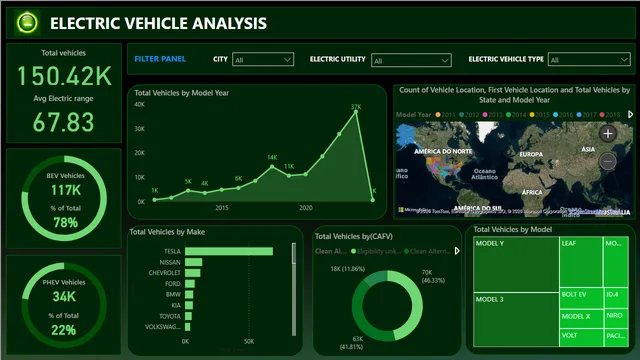Select the 2016 model year legend
This screenshot has width=640, height=360.
[x=563, y=115]
